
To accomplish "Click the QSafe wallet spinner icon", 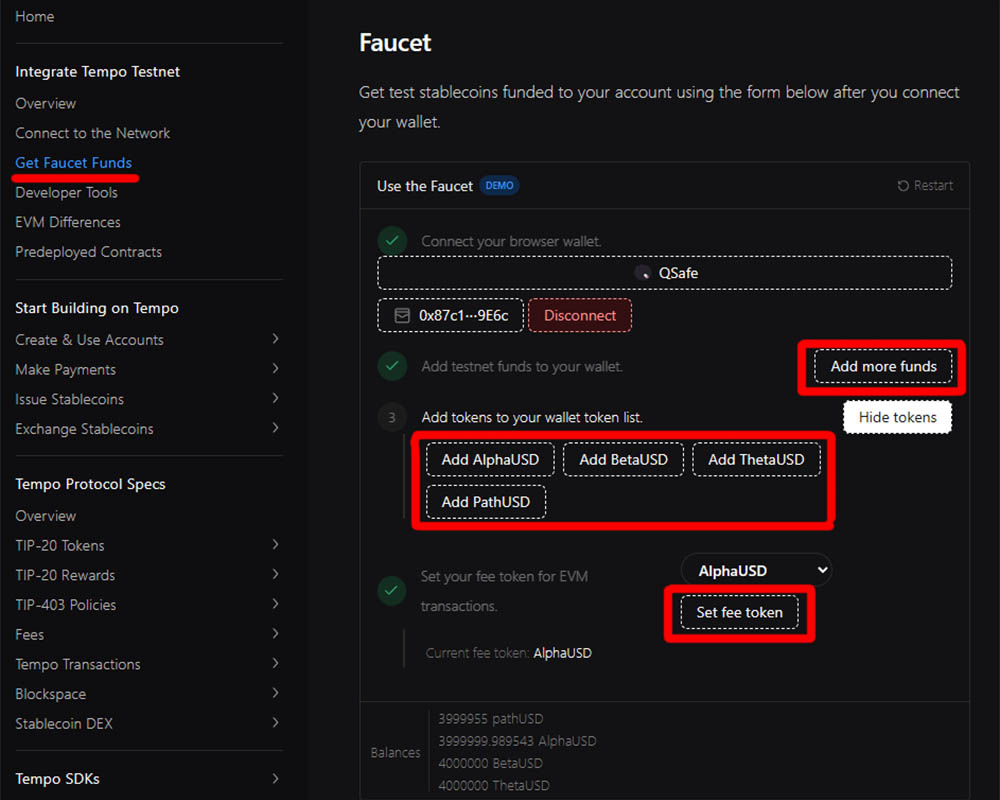I will pyautogui.click(x=643, y=273).
